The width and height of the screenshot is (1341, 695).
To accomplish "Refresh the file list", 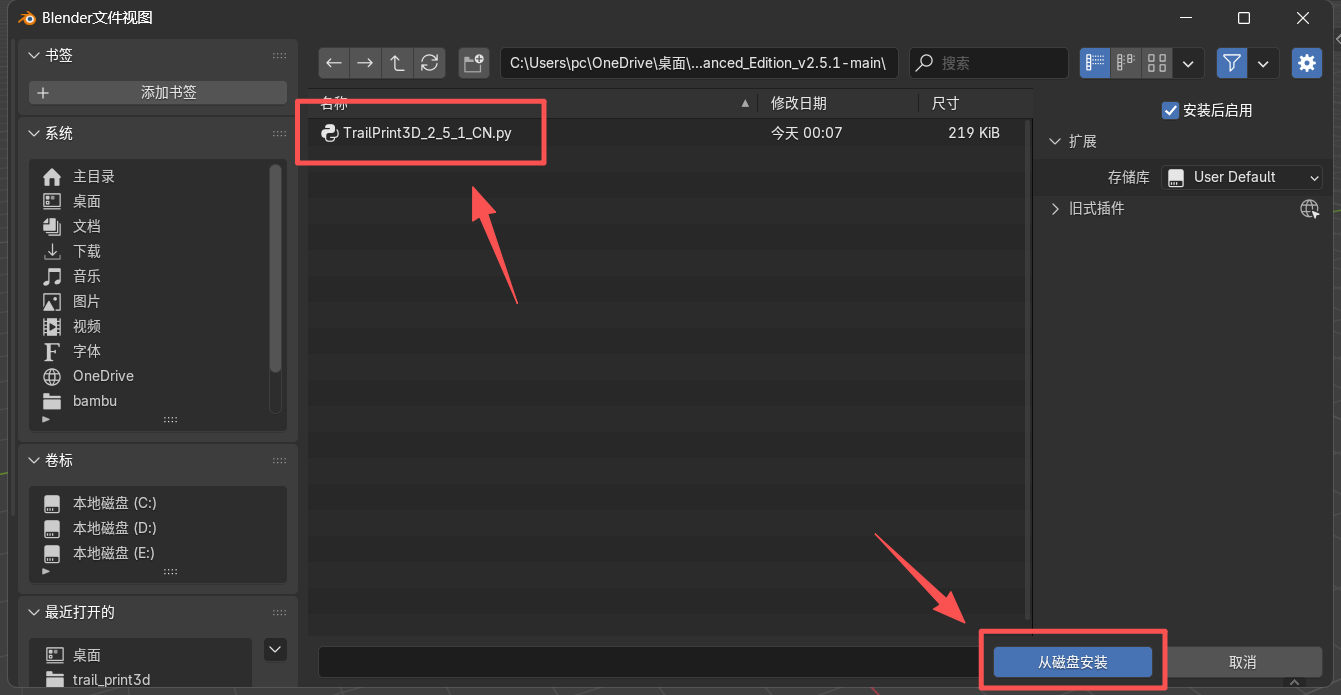I will (430, 63).
